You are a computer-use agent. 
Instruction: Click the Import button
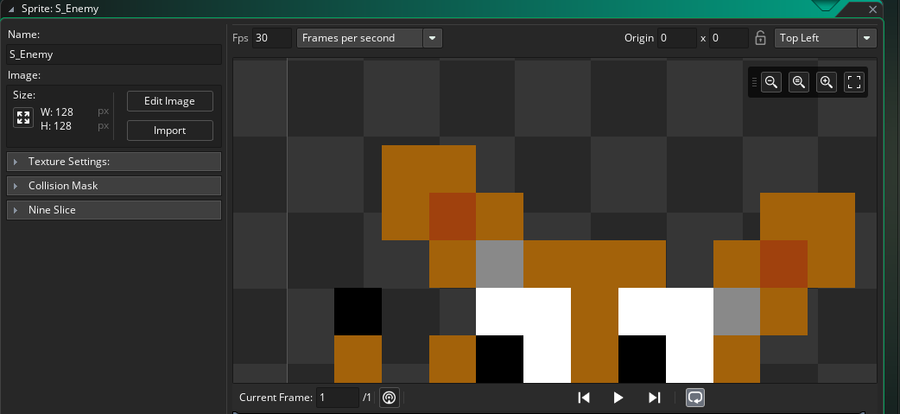pos(170,130)
